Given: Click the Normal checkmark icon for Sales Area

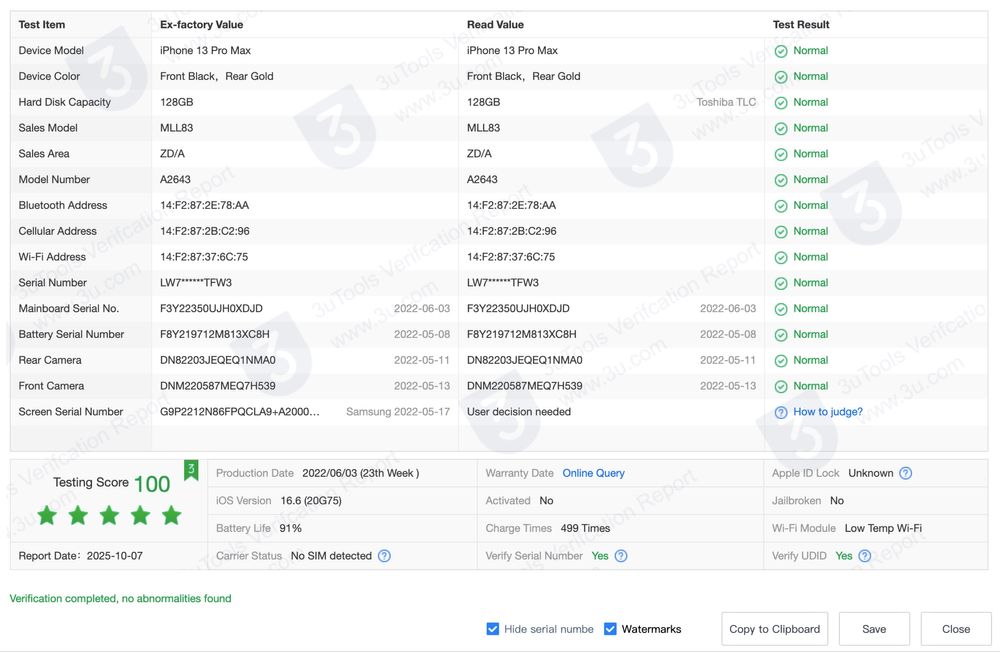Looking at the screenshot, I should [781, 154].
